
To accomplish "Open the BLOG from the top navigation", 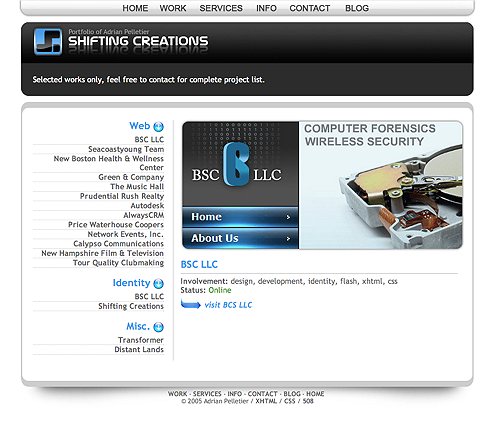I will click(x=357, y=8).
